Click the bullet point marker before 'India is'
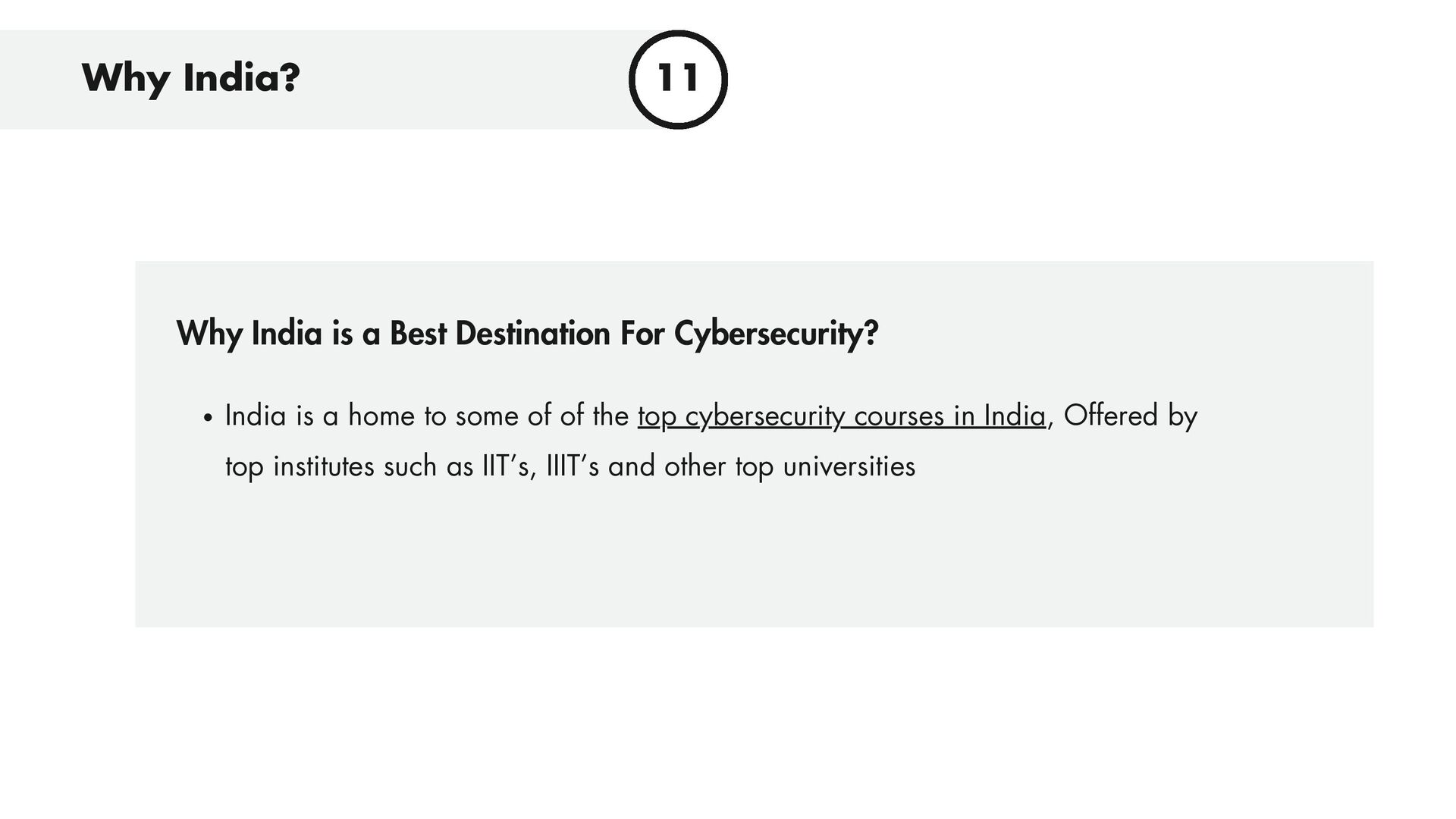 [208, 419]
